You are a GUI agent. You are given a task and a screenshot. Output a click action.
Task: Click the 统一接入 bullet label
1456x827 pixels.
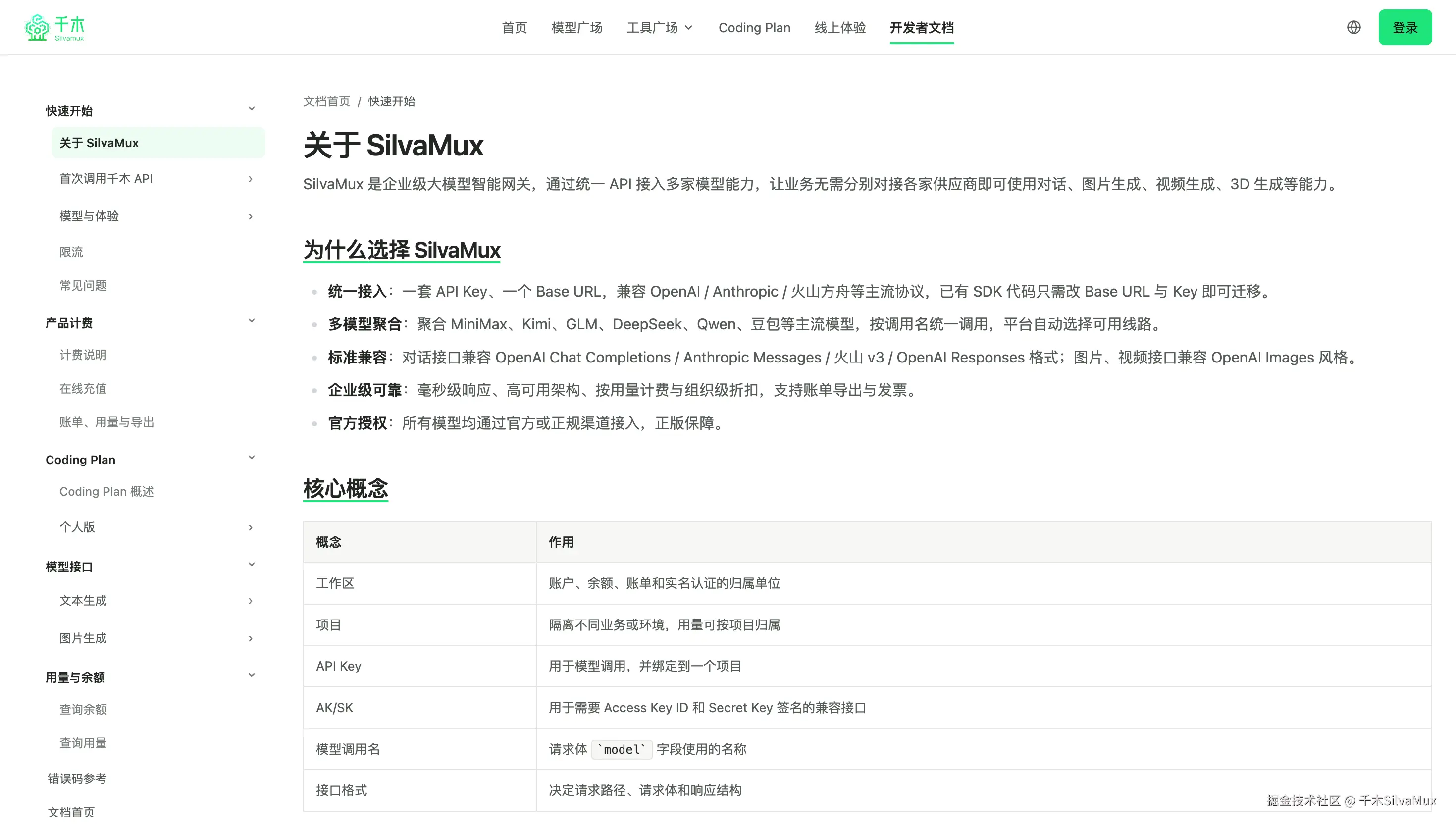pos(357,291)
